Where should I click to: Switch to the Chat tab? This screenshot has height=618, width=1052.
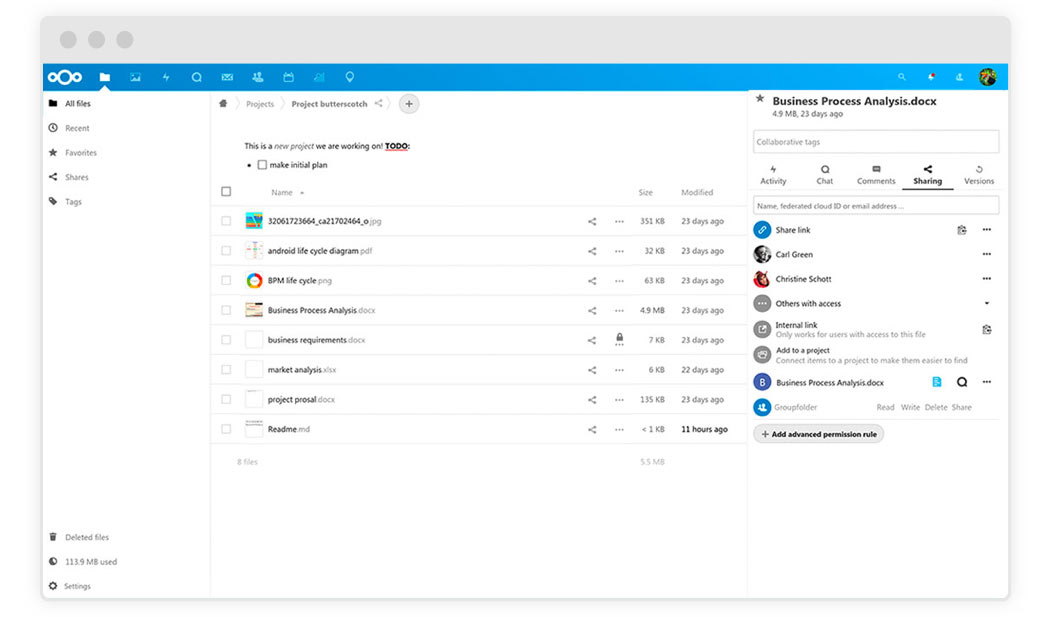click(825, 175)
